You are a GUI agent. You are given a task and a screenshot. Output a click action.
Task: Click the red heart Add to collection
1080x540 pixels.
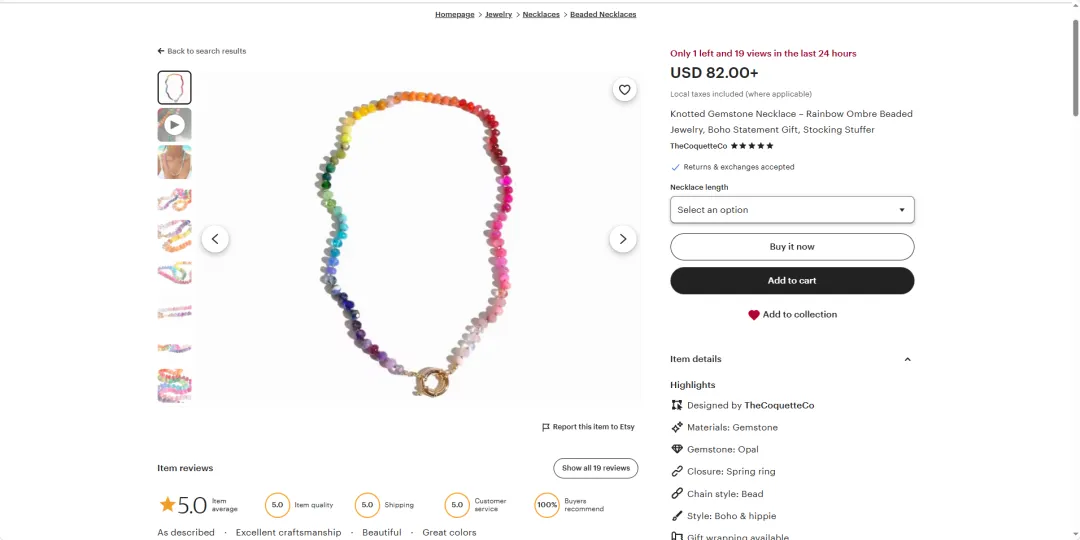coord(754,315)
